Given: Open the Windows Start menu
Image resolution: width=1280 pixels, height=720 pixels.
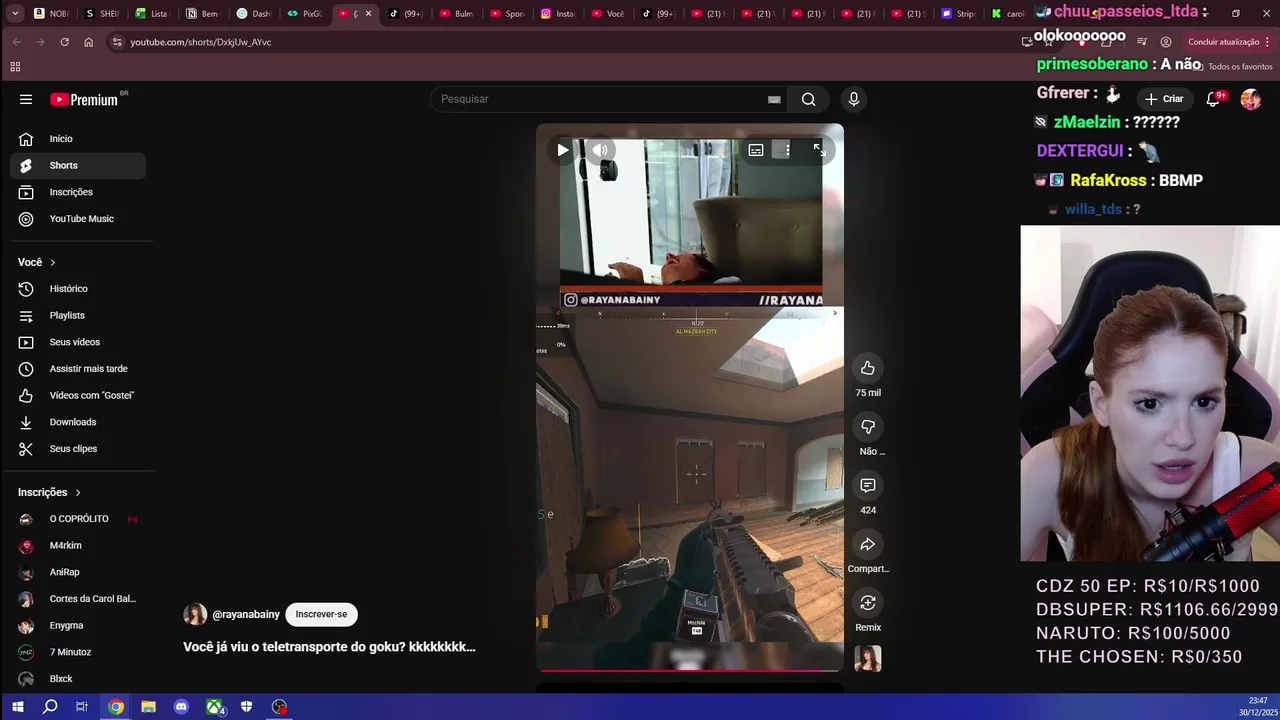Looking at the screenshot, I should [x=17, y=707].
